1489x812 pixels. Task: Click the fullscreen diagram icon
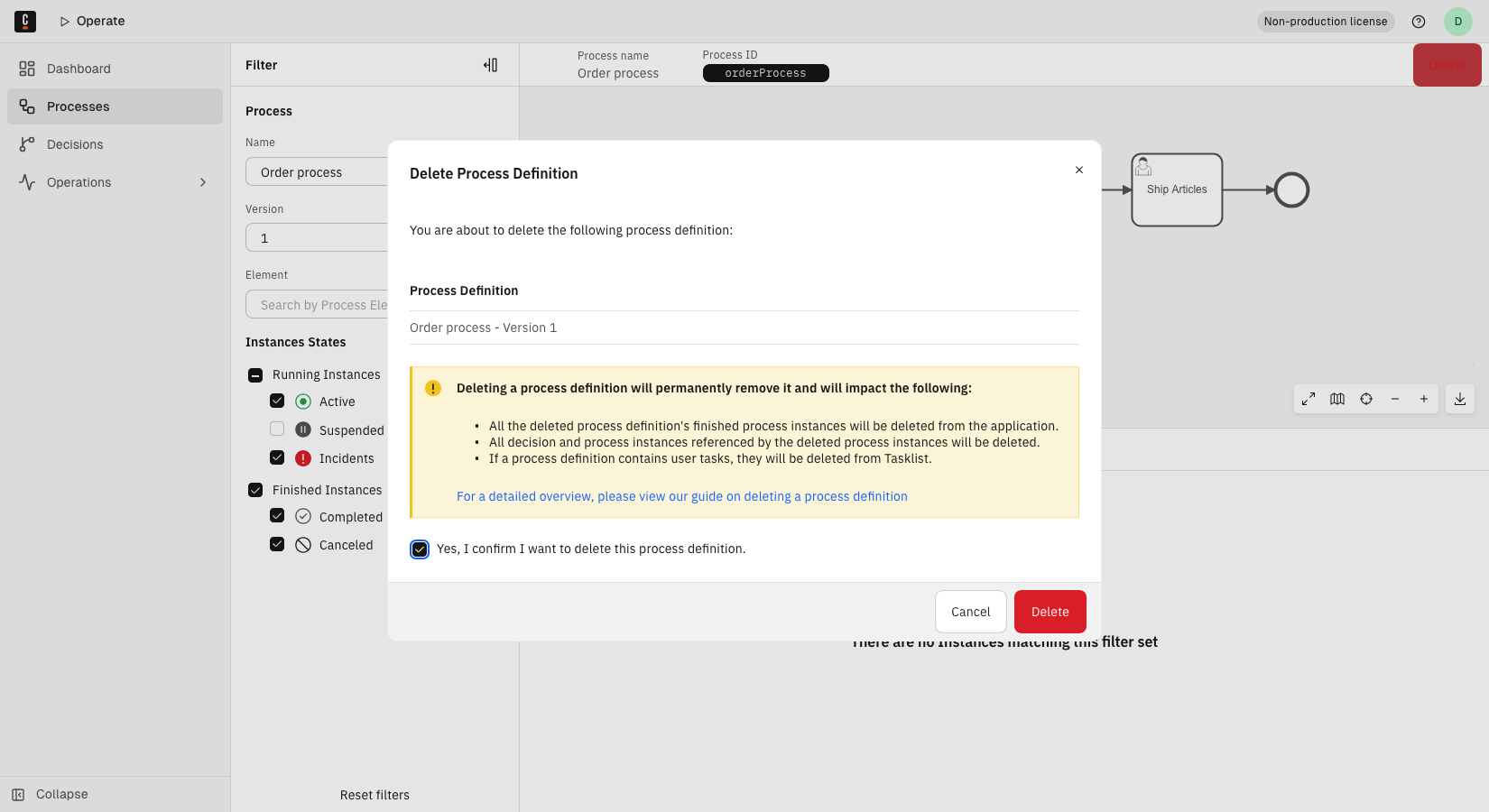1309,399
